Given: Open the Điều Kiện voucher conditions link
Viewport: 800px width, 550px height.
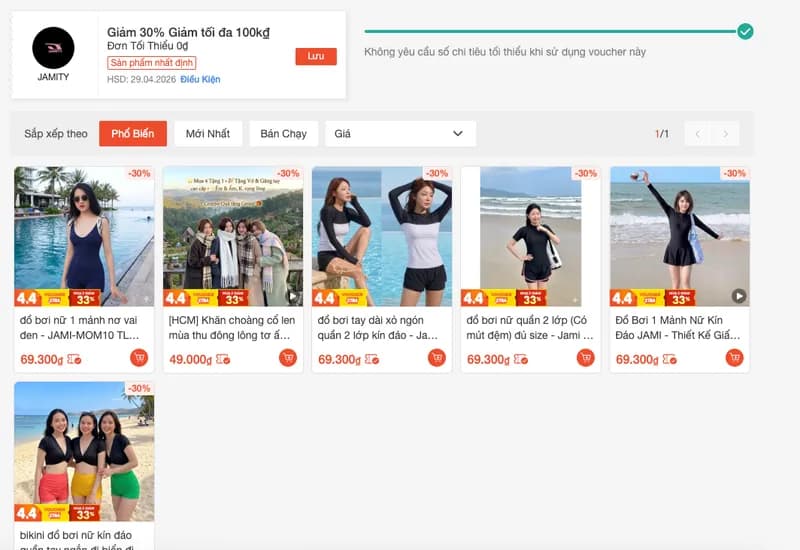Looking at the screenshot, I should 200,79.
